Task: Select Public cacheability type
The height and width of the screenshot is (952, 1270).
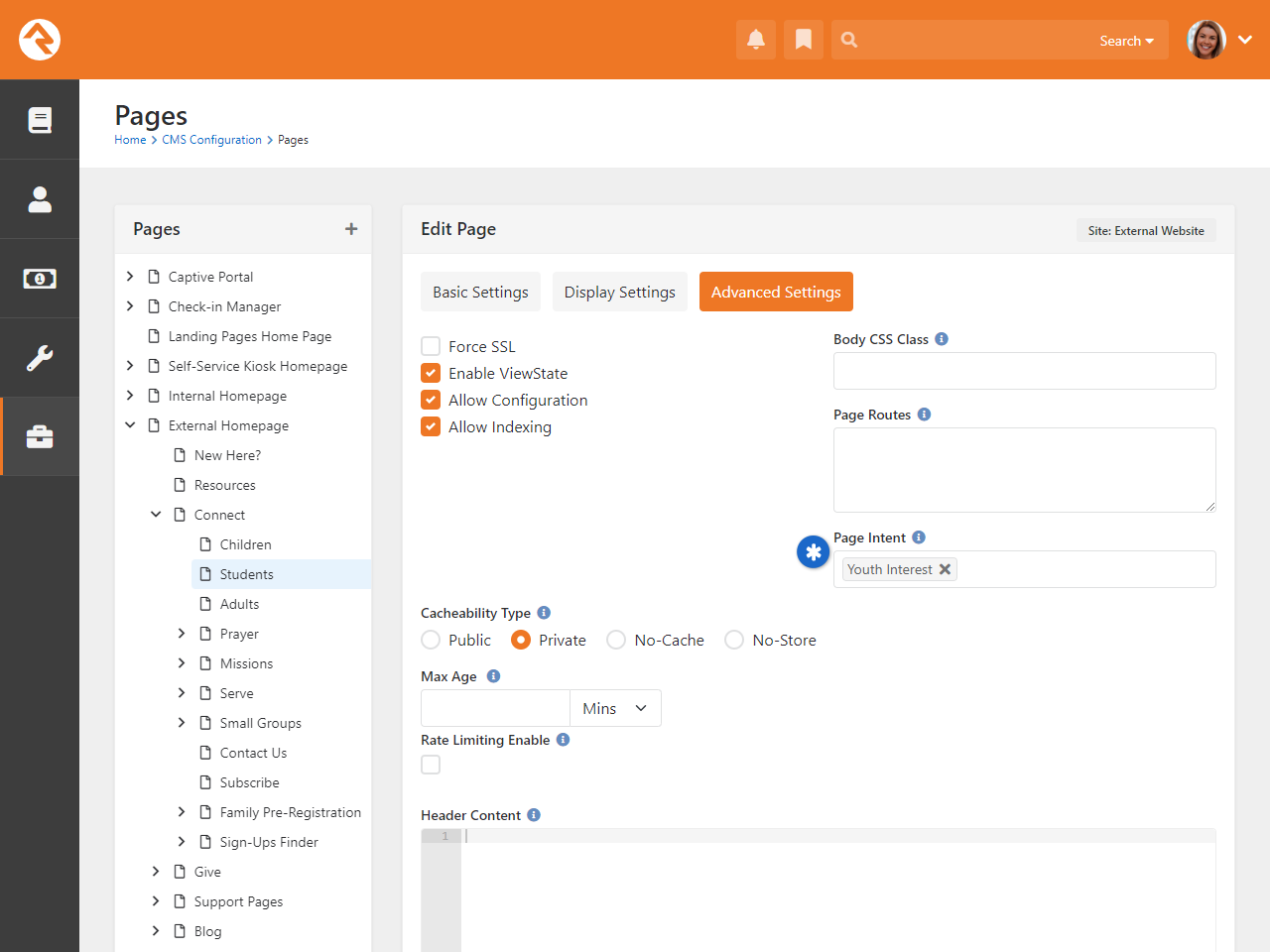Action: [431, 640]
